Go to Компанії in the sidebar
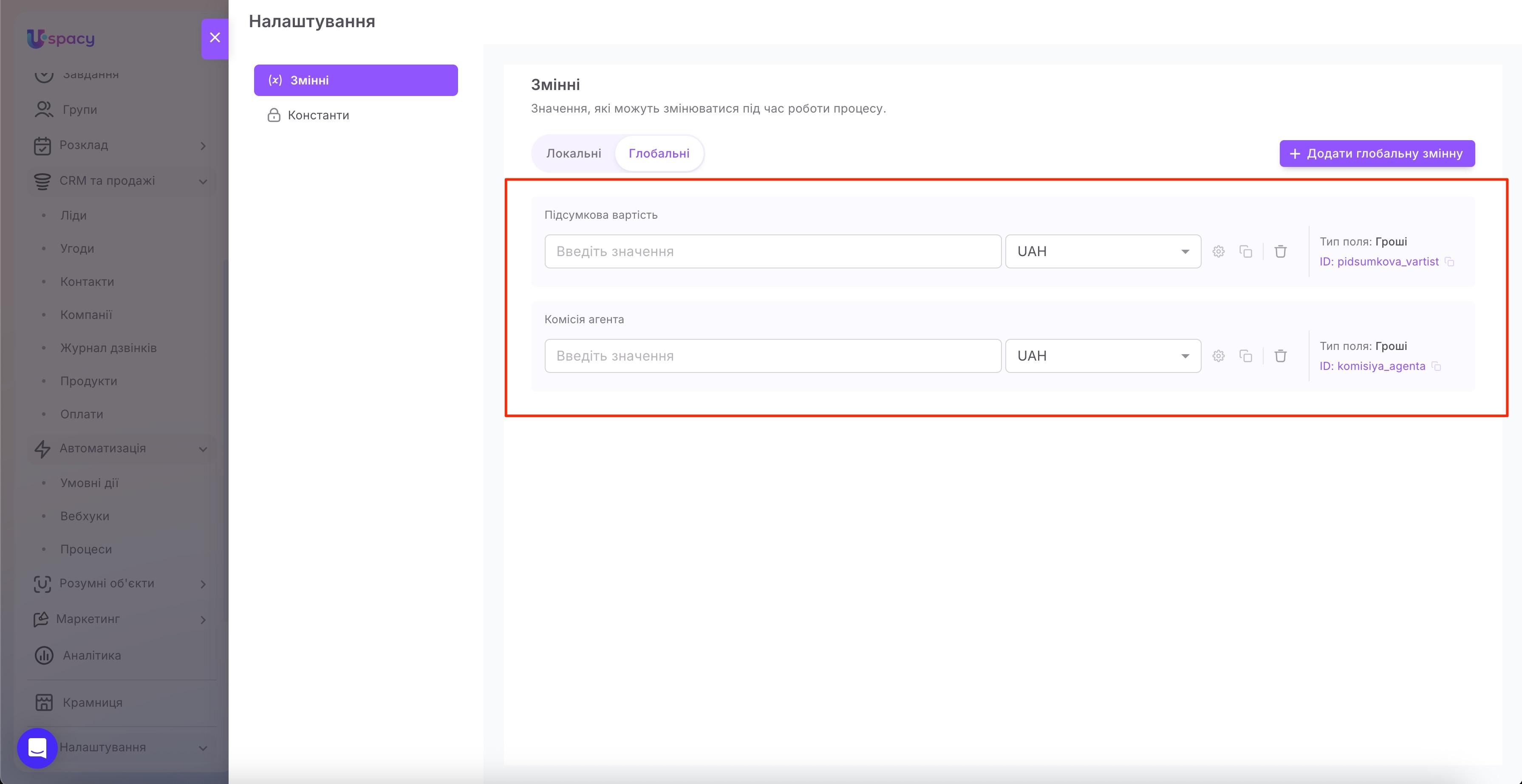1522x784 pixels. tap(86, 315)
